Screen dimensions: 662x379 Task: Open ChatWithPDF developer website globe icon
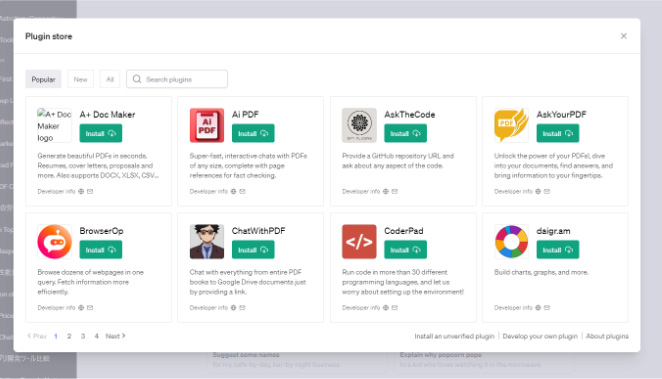(x=233, y=308)
